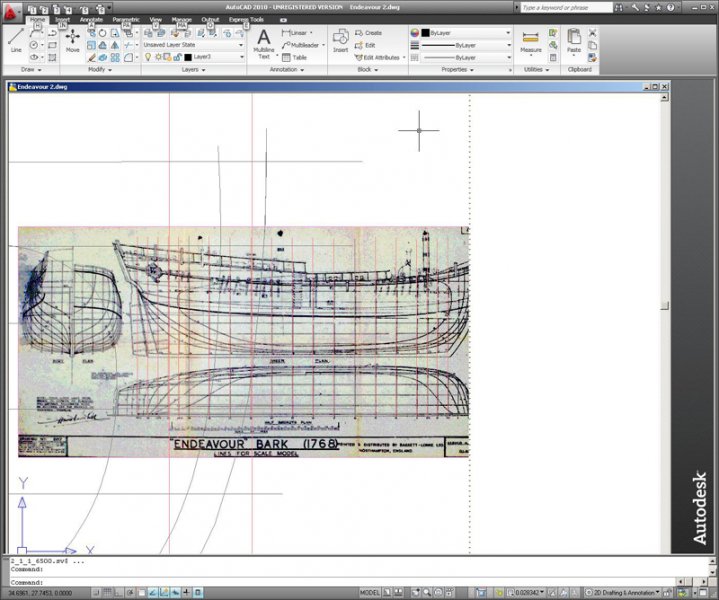Click the Linear dimension button
719x600 pixels.
click(x=297, y=33)
